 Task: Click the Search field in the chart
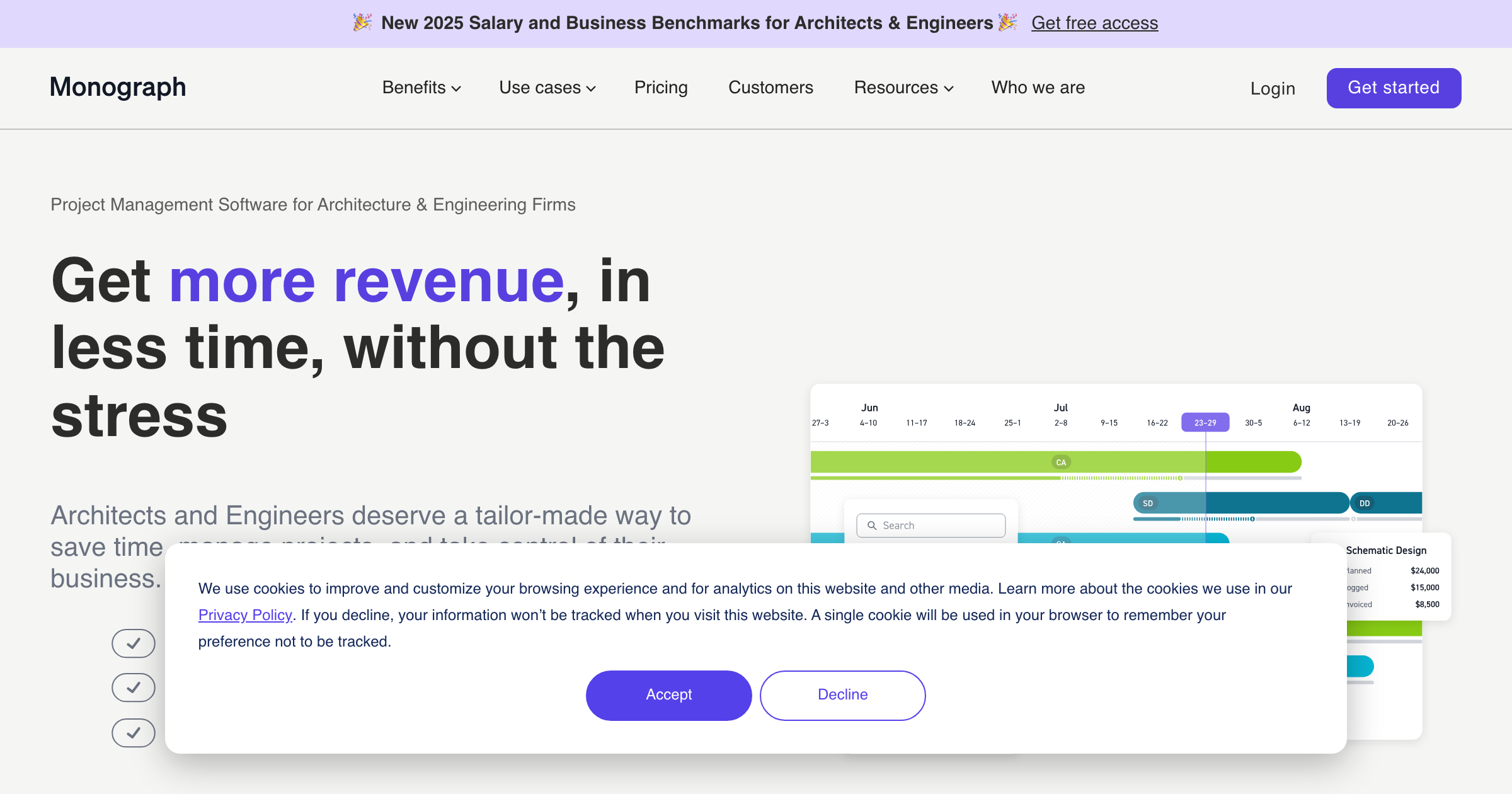(931, 526)
